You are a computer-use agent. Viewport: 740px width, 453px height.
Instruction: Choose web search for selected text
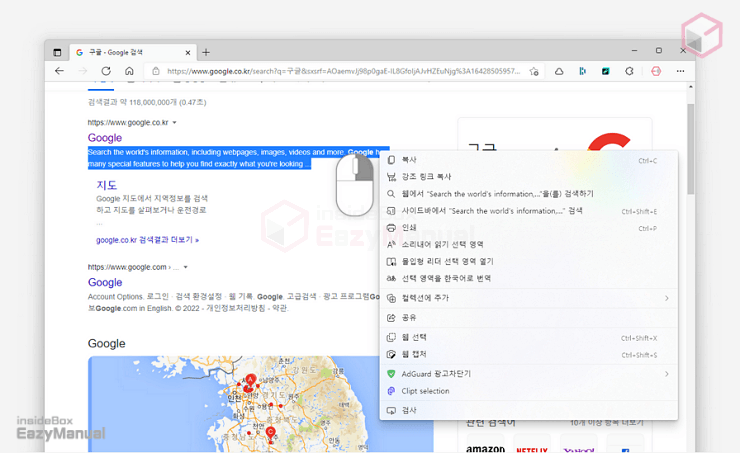click(529, 194)
